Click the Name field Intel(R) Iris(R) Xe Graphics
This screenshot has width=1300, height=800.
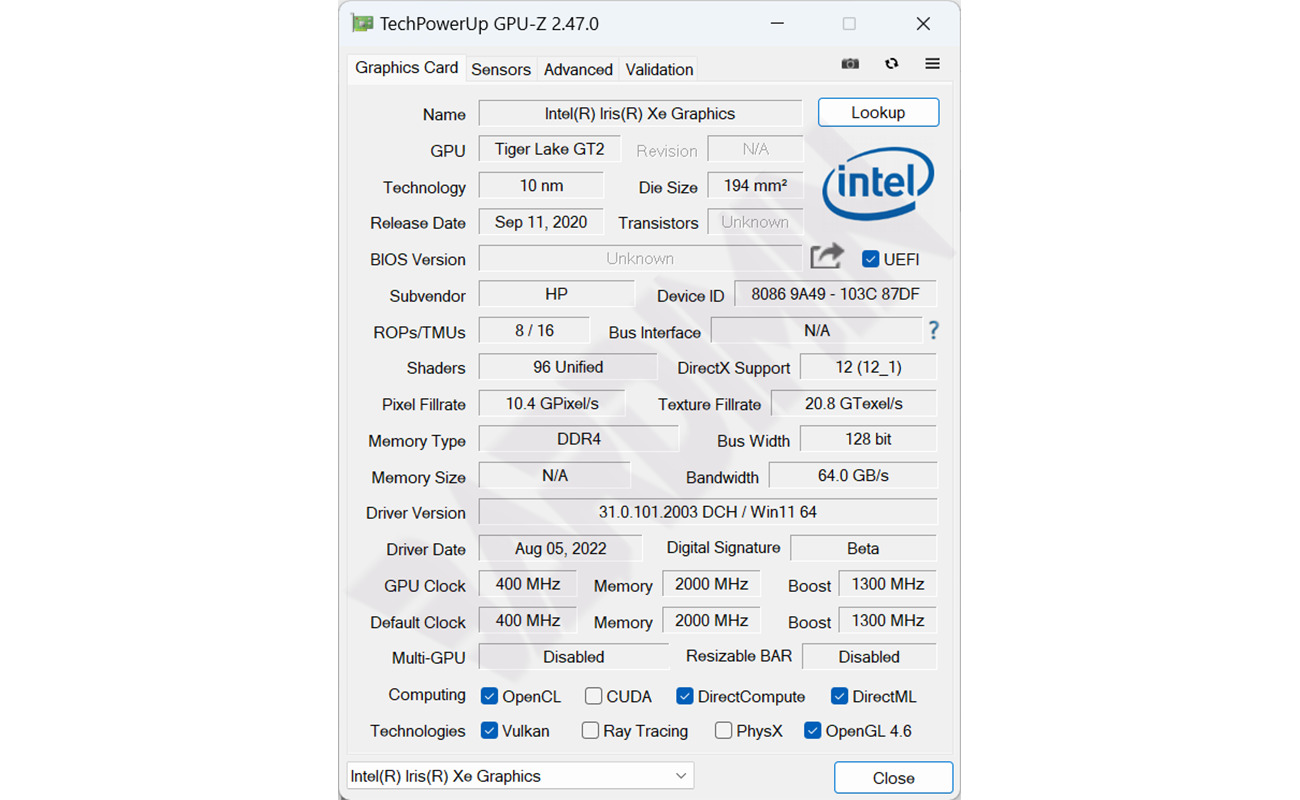coord(640,113)
